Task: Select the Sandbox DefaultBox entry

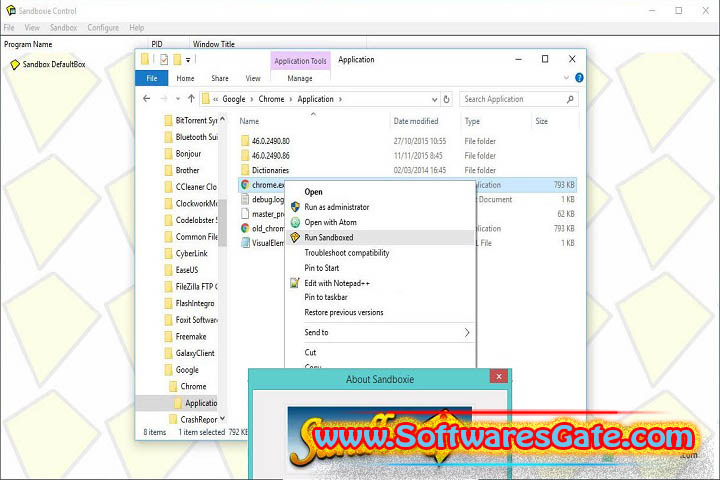Action: 48,64
